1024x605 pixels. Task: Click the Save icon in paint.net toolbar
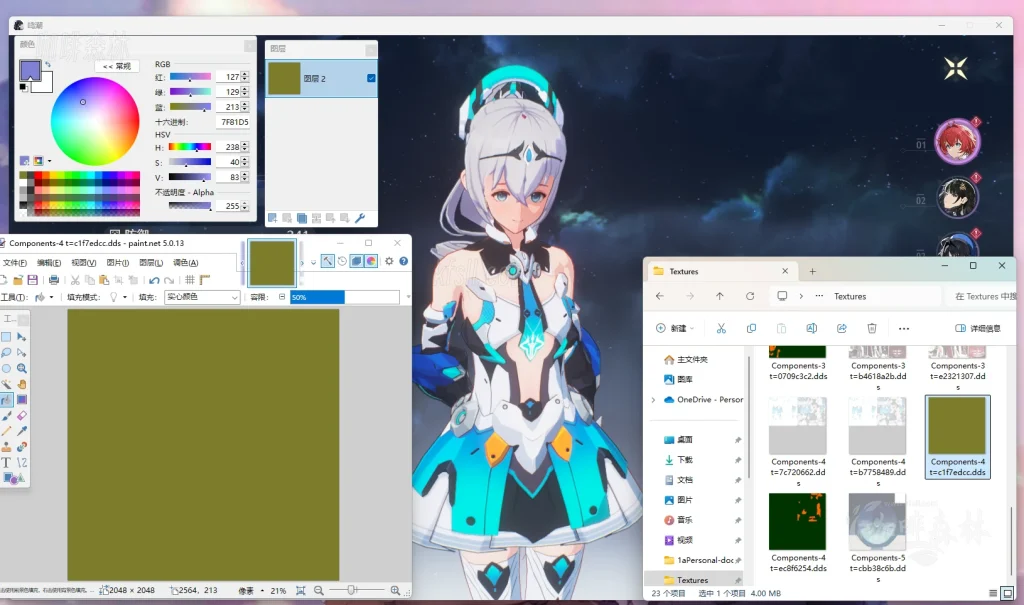click(x=32, y=279)
